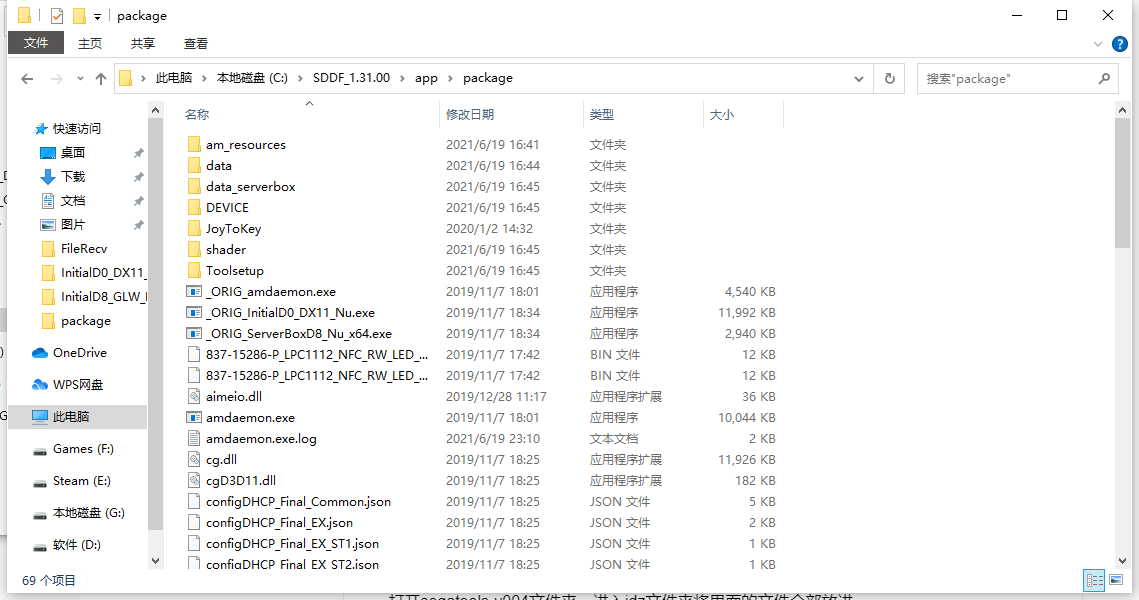This screenshot has height=600, width=1139.
Task: Select 文档 in the navigation pane
Action: click(x=73, y=200)
